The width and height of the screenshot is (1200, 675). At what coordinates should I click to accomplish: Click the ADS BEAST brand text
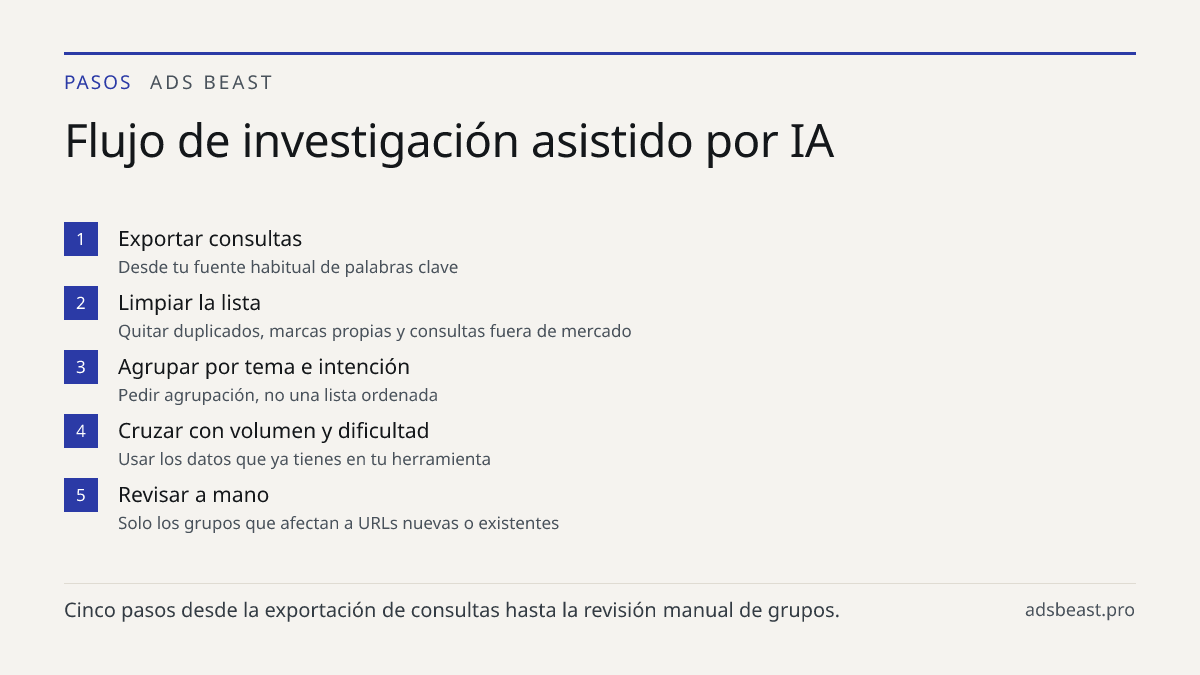(x=211, y=83)
